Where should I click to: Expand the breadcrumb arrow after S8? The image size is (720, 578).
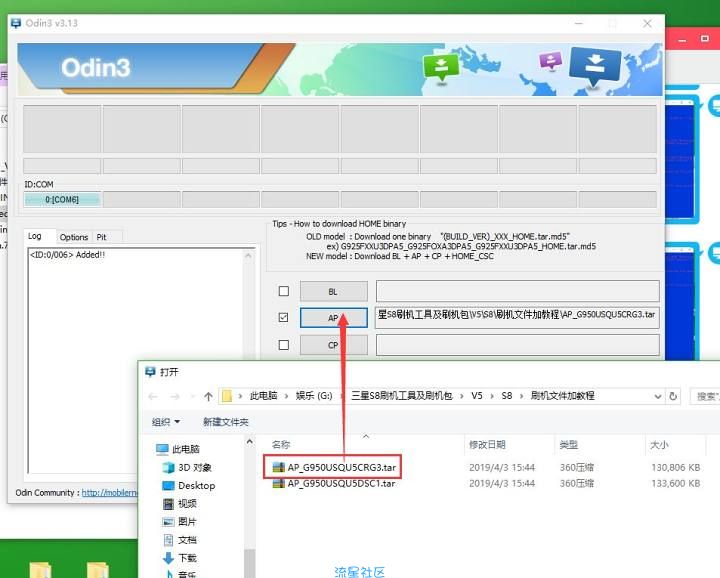click(x=522, y=396)
